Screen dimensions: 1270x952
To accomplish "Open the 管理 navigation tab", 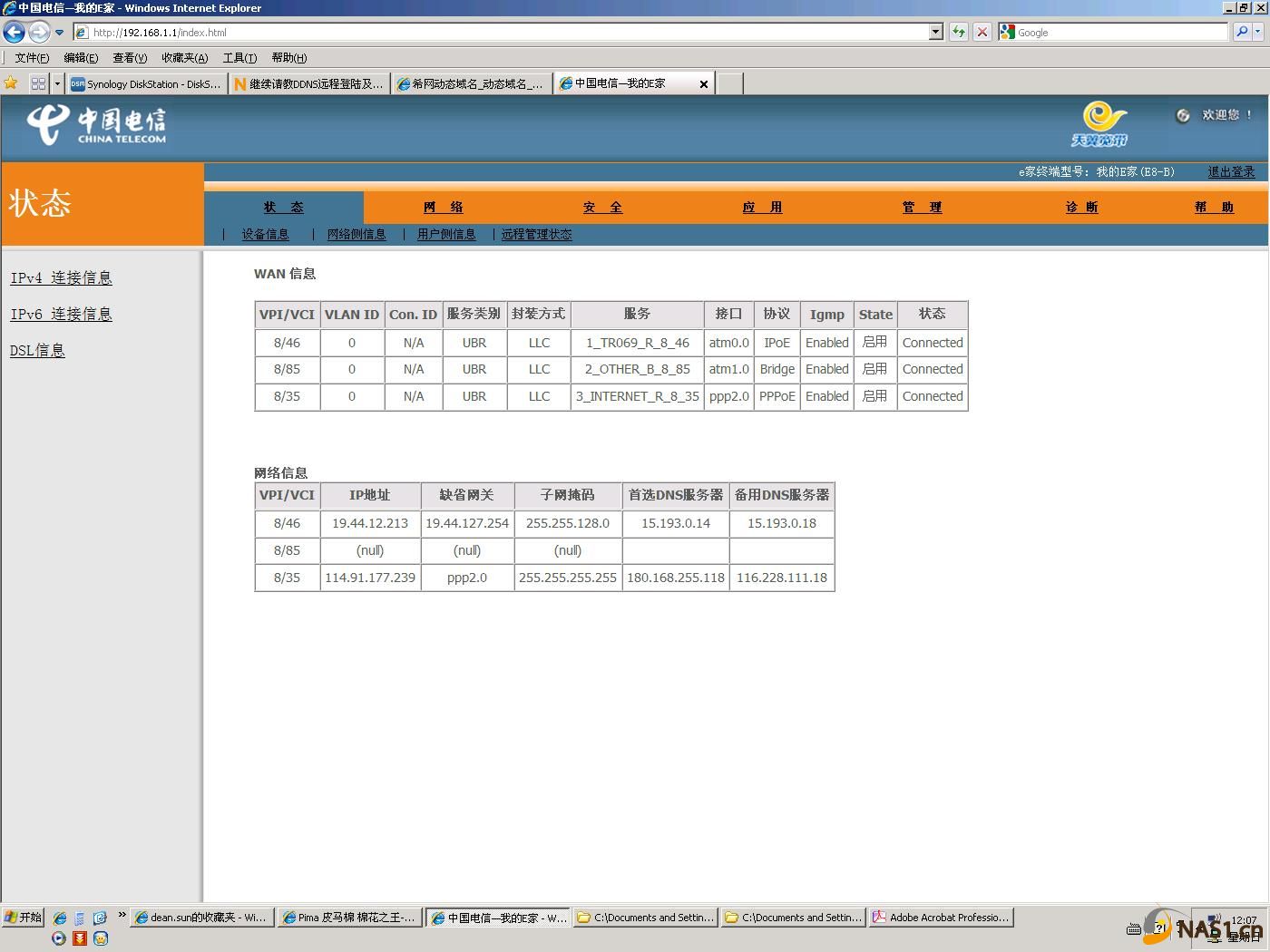I will 923,208.
